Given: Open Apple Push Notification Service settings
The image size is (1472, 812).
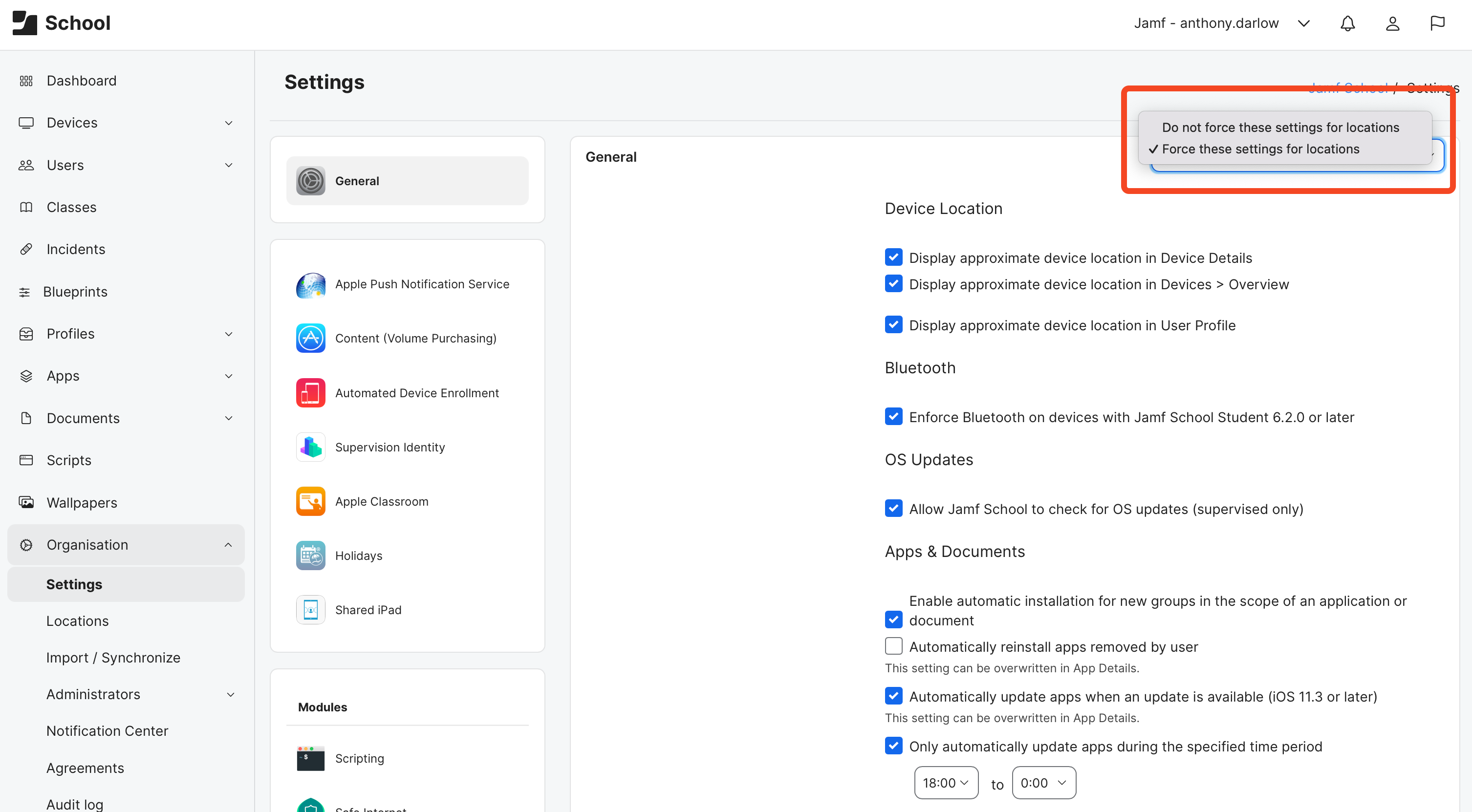Looking at the screenshot, I should tap(408, 284).
